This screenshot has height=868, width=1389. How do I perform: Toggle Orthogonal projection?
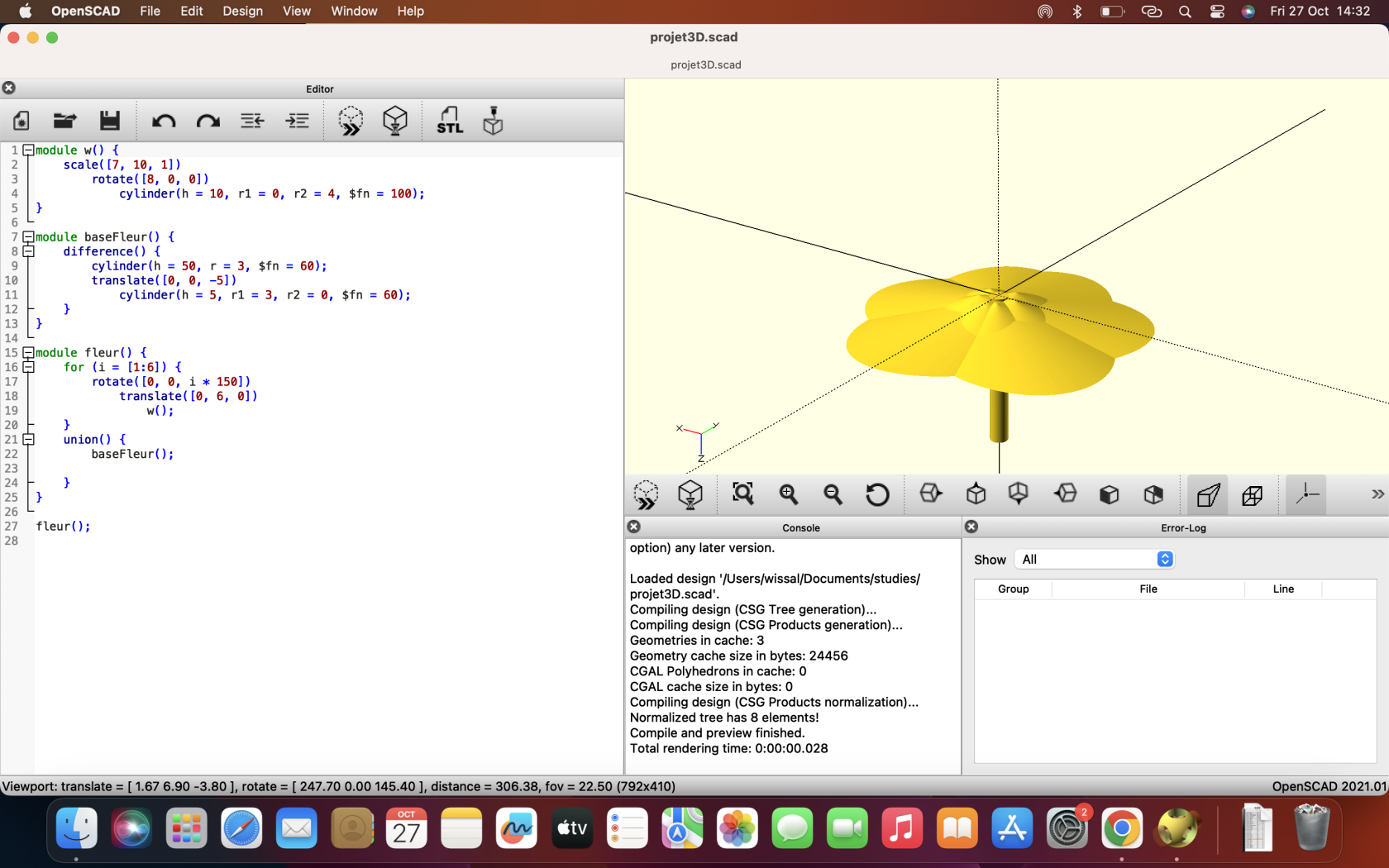(1253, 495)
